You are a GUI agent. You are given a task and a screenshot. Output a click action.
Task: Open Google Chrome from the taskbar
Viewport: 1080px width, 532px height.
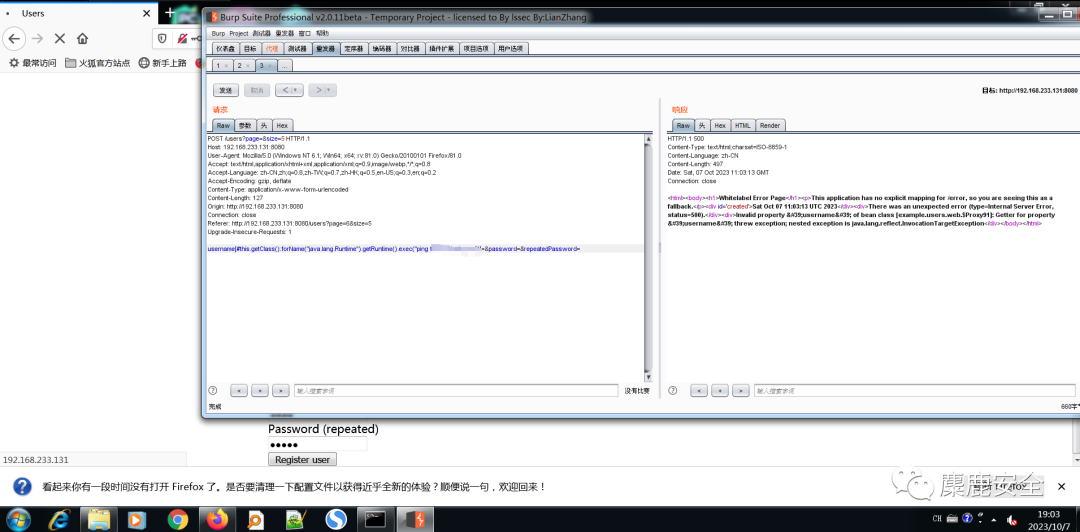click(178, 518)
